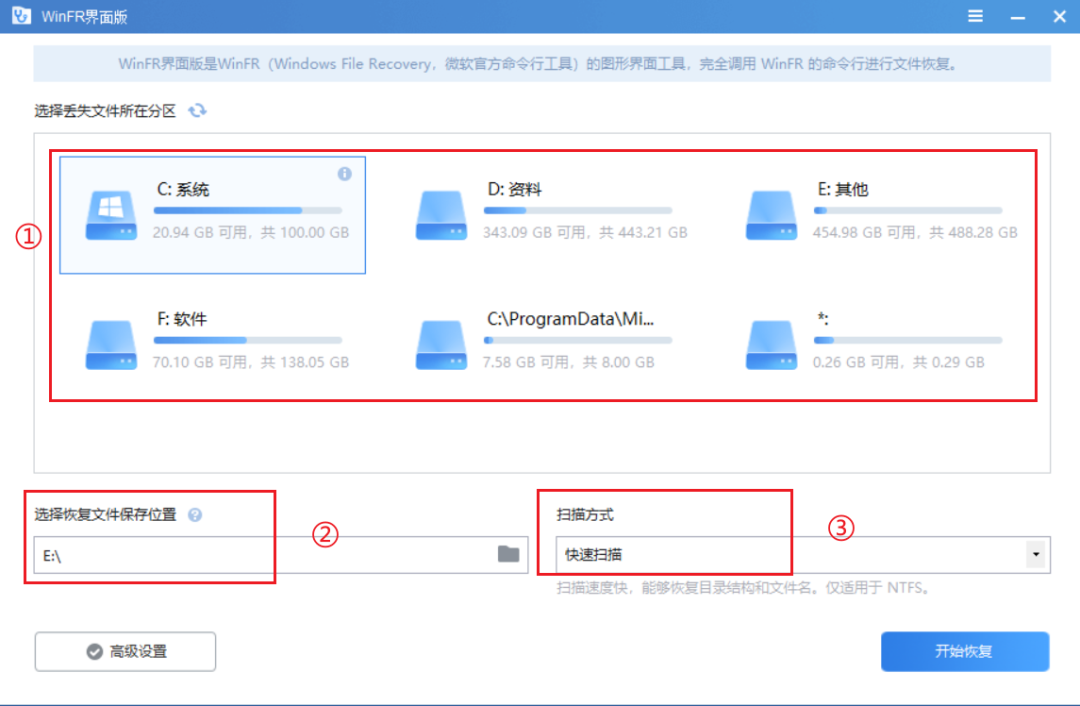This screenshot has width=1080, height=706.
Task: Click the WinFR界面版 intro banner text
Action: (x=538, y=64)
